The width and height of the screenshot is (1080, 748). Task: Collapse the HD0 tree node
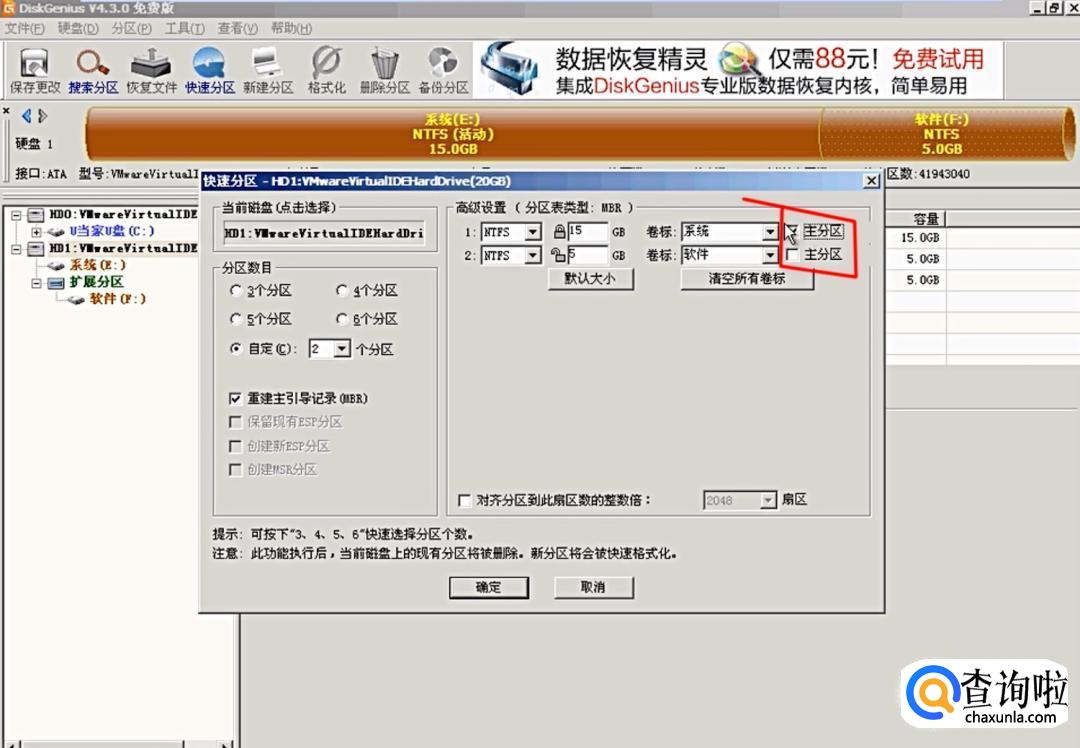(x=17, y=215)
